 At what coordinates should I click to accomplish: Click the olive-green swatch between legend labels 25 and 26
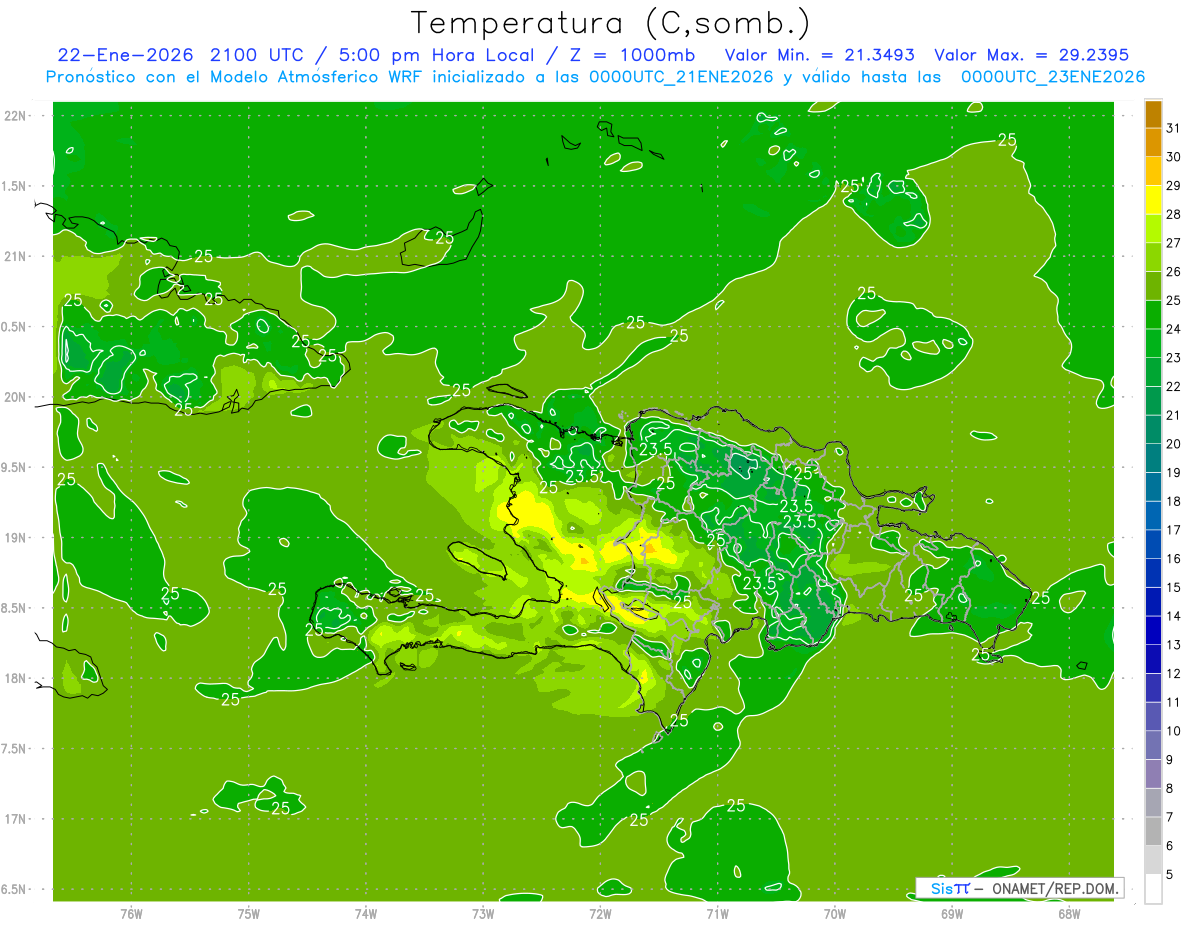click(1153, 286)
